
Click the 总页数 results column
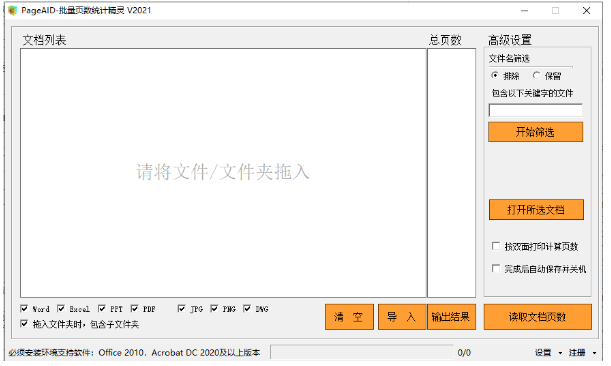(x=451, y=173)
